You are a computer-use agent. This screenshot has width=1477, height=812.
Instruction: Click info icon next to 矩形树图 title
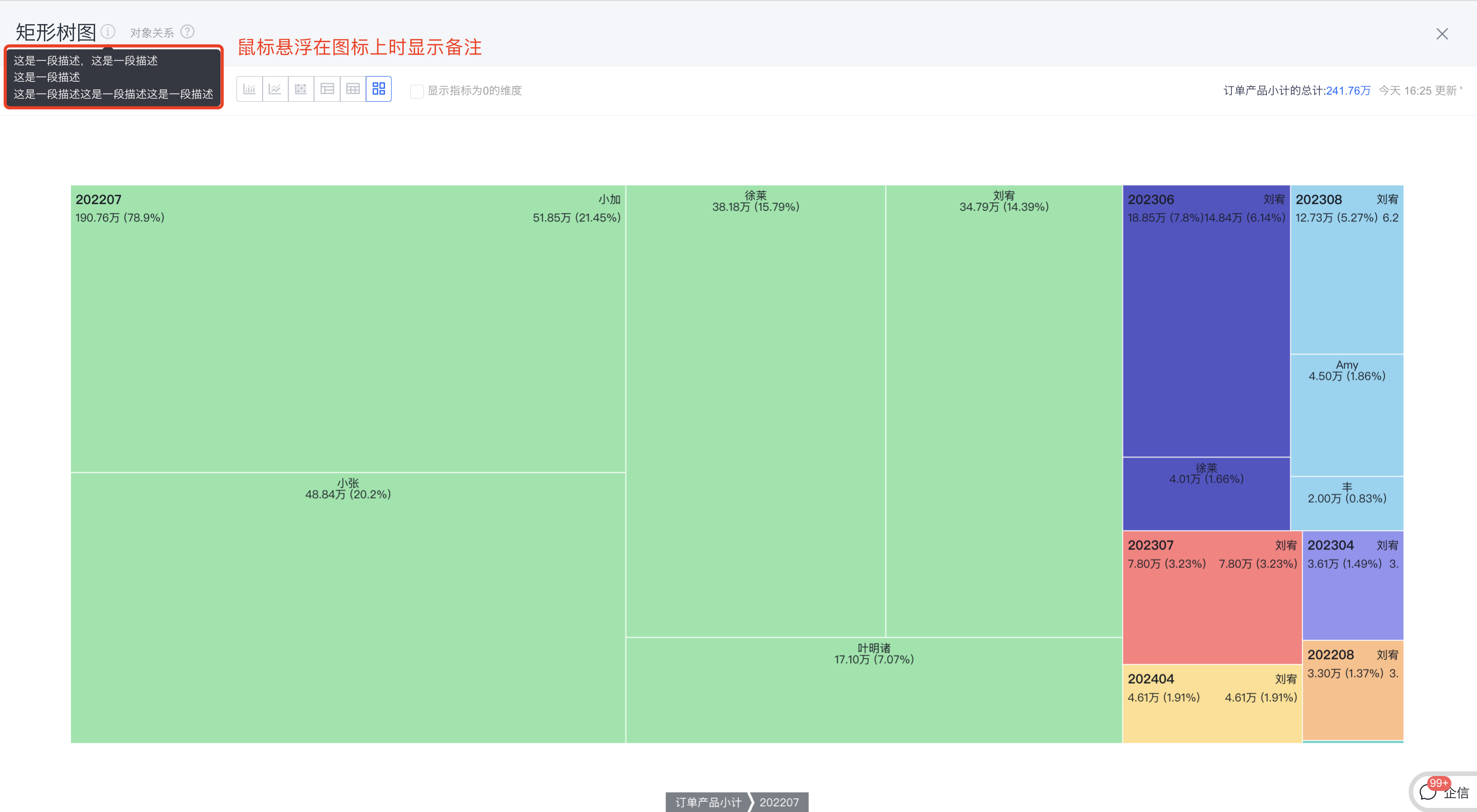tap(108, 31)
